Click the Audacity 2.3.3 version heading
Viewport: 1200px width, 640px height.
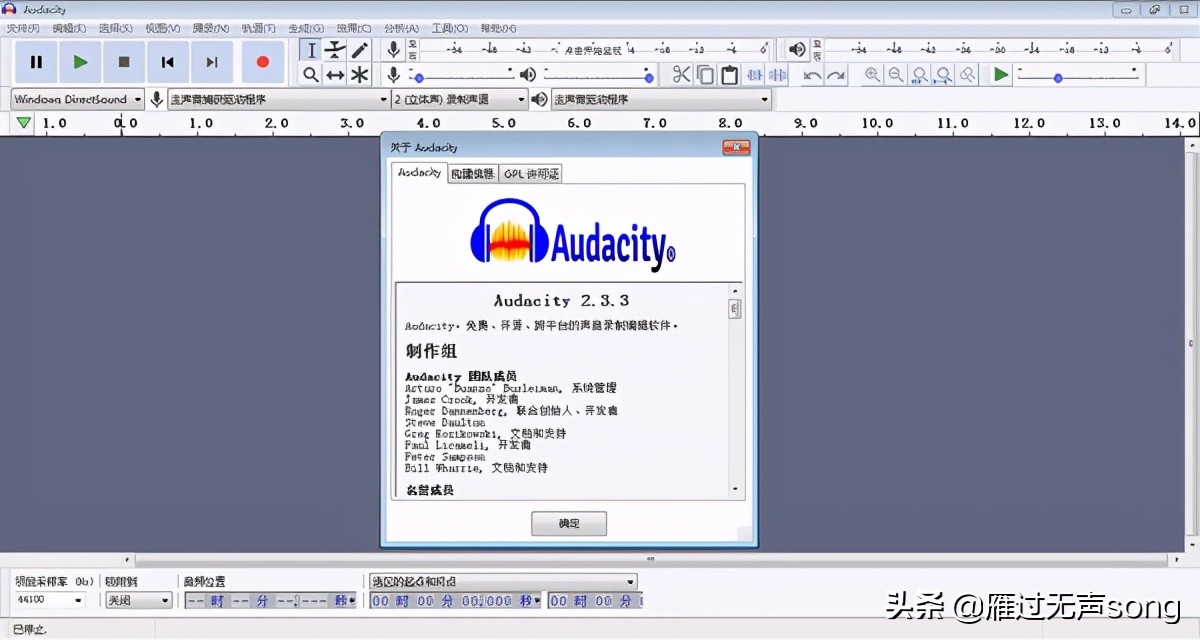(x=562, y=300)
